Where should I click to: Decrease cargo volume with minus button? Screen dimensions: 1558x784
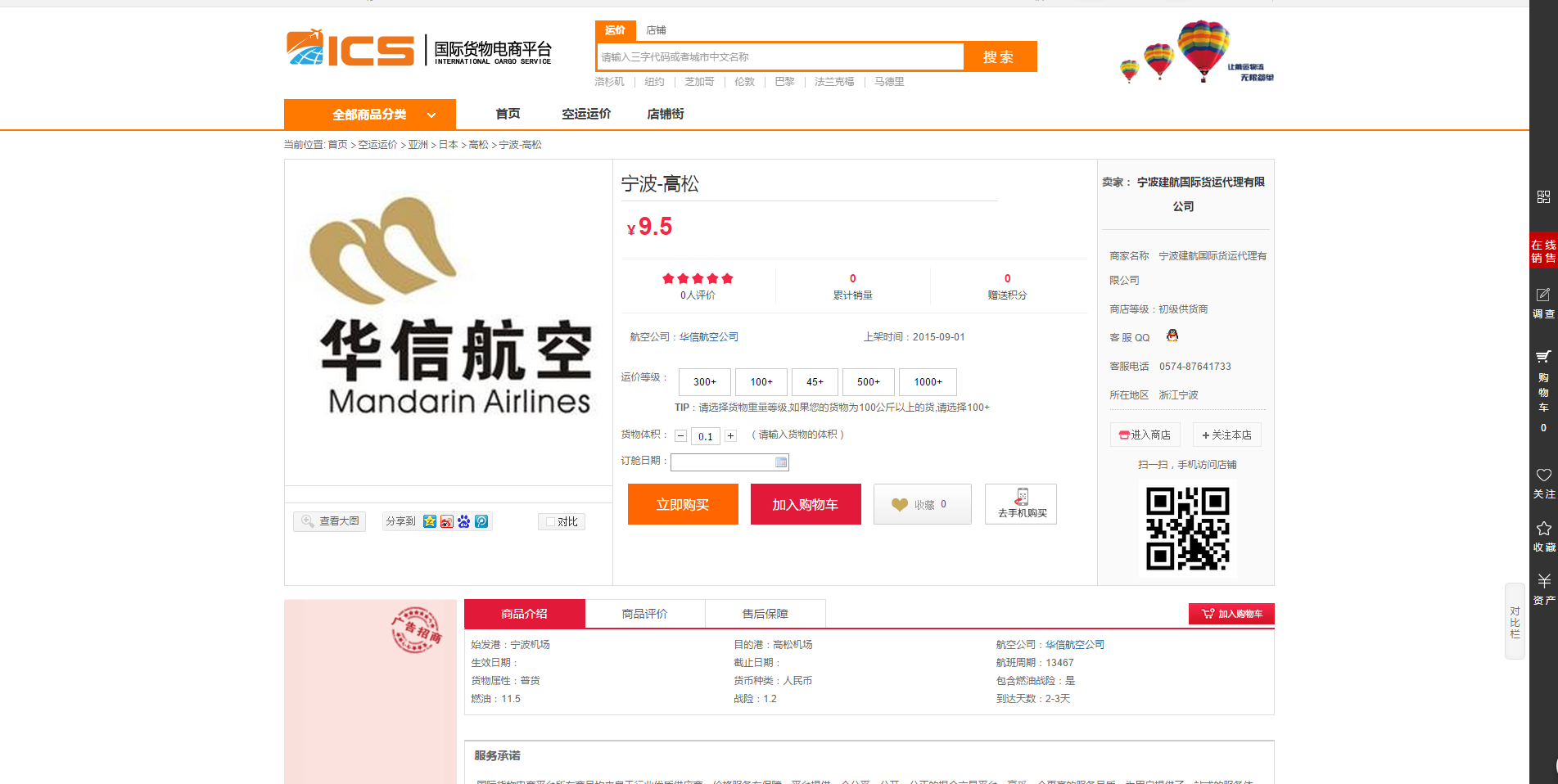[x=681, y=436]
